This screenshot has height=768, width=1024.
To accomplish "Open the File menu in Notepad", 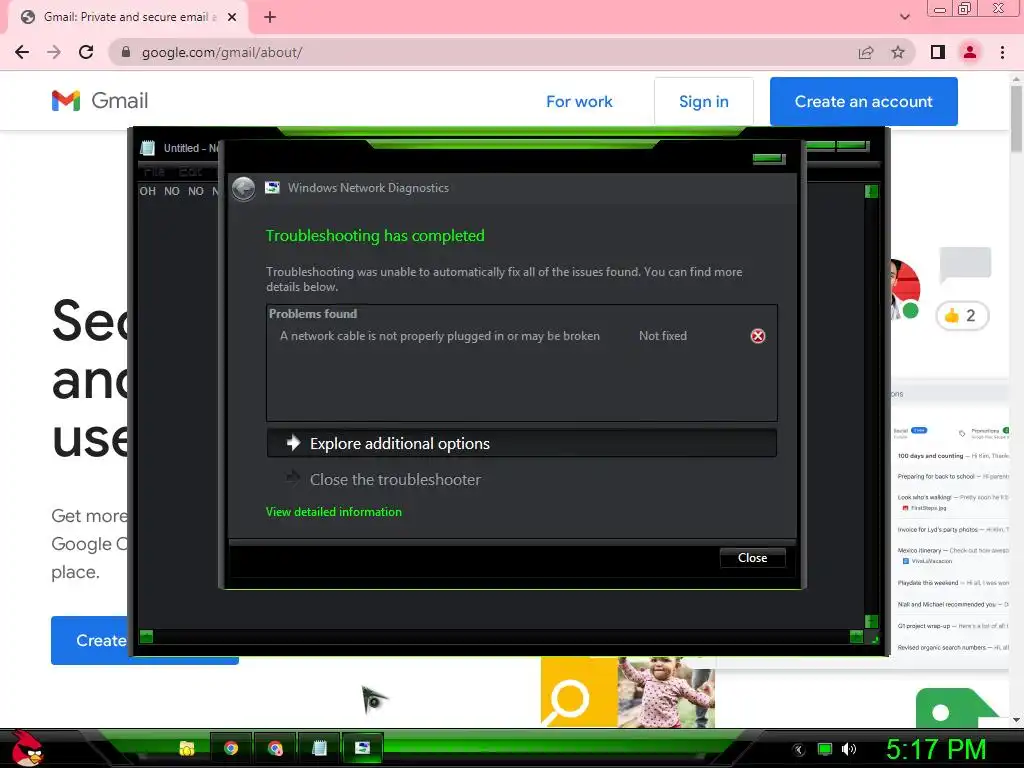I will pos(154,172).
